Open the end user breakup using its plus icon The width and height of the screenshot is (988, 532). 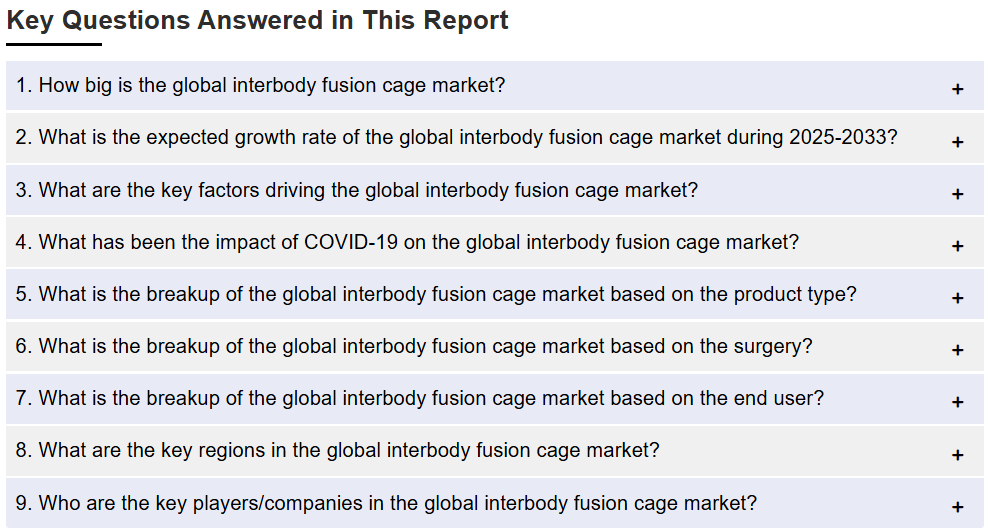click(x=957, y=402)
